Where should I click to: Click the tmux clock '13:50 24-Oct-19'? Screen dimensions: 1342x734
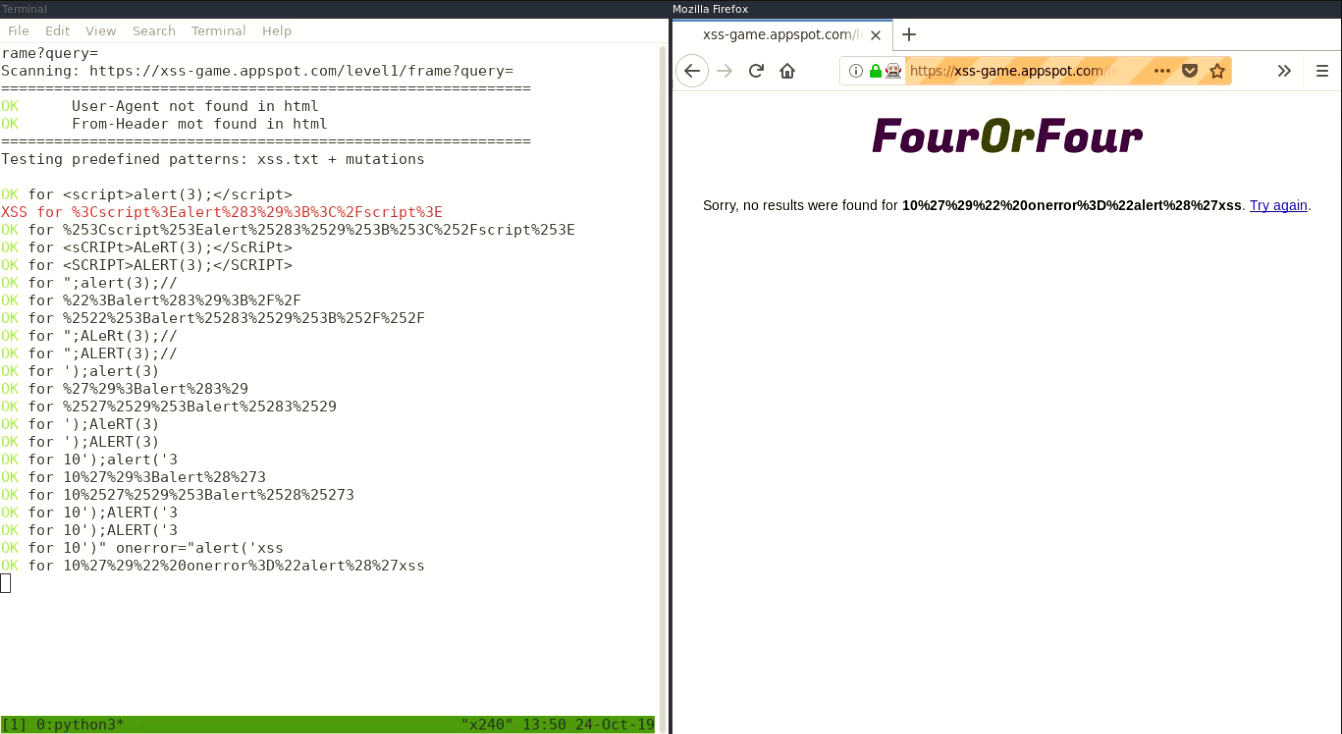click(x=589, y=724)
